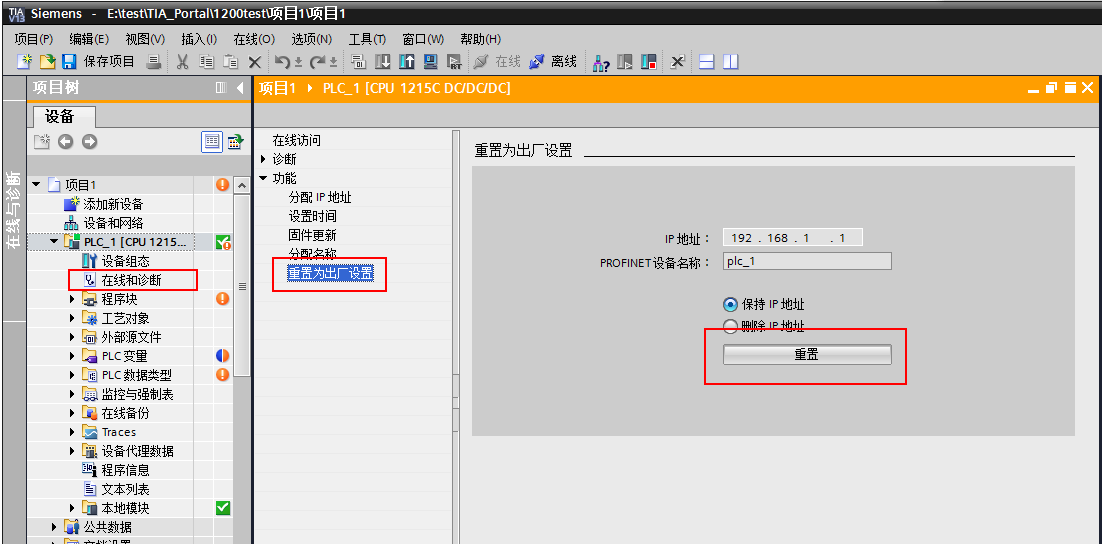Toggle tree overview list icon

(212, 141)
